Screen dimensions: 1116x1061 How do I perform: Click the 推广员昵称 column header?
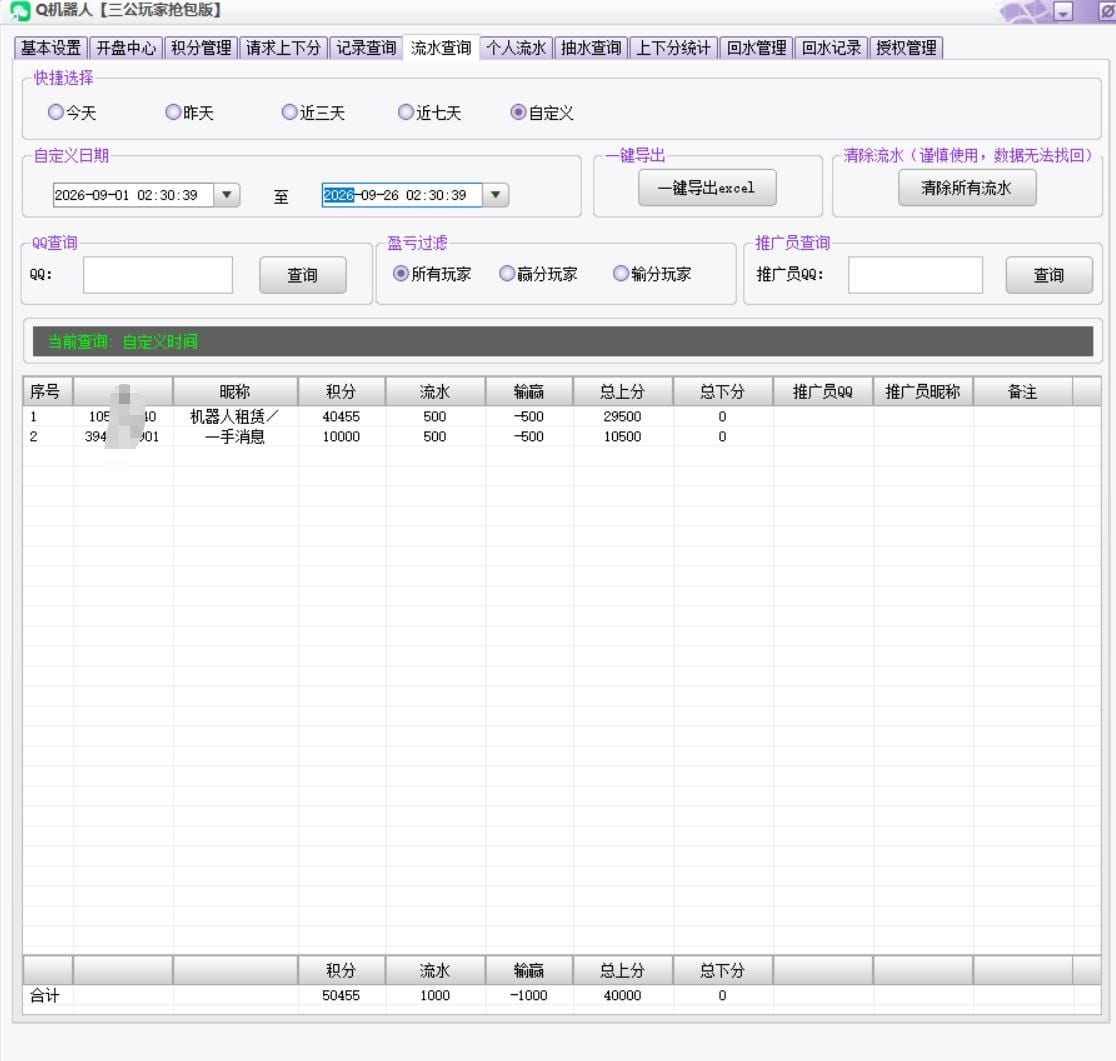(x=922, y=391)
